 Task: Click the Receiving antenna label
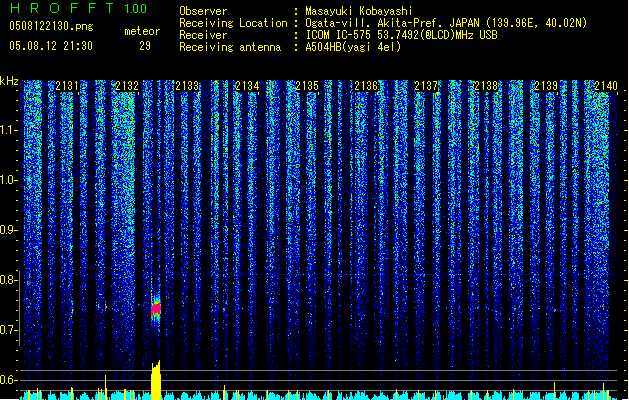tap(230, 47)
